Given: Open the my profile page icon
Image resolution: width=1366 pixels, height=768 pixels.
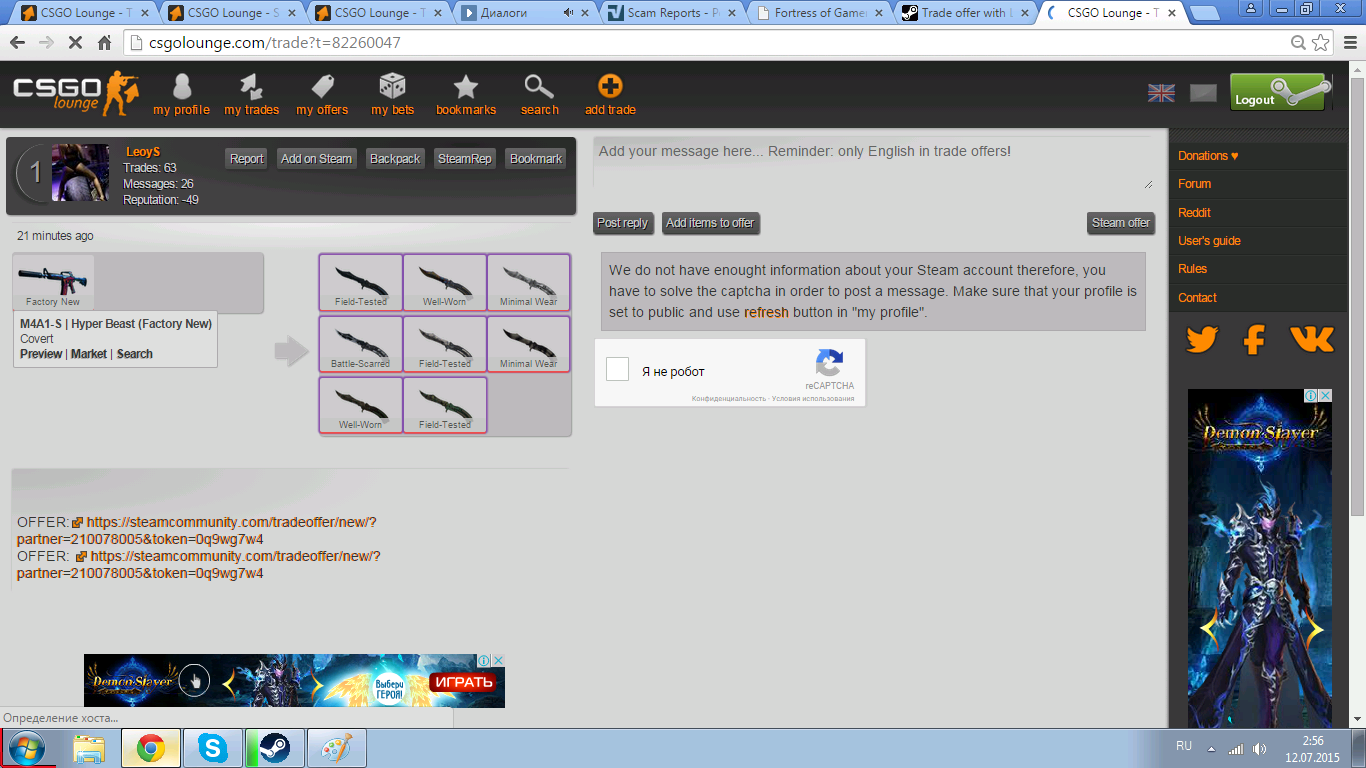Looking at the screenshot, I should click(x=181, y=88).
